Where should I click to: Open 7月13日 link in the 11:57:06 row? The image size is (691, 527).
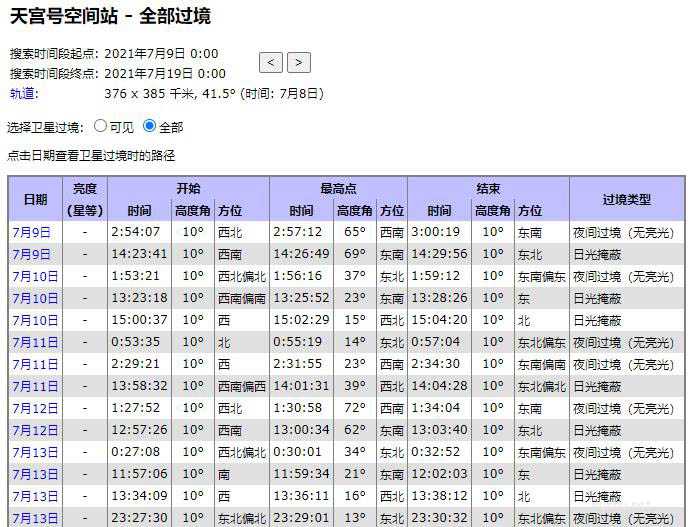35,475
